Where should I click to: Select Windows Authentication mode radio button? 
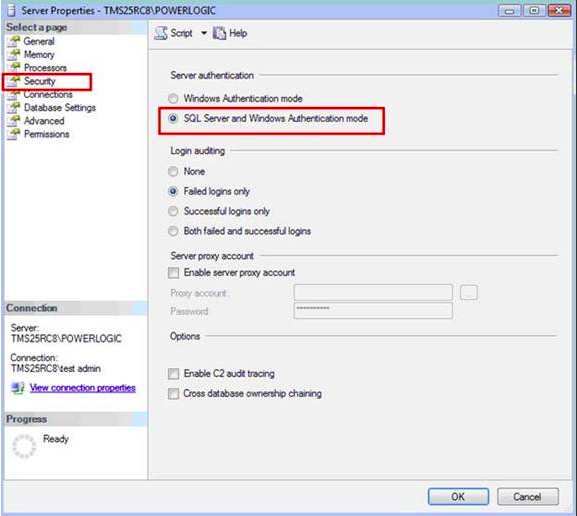click(x=173, y=99)
